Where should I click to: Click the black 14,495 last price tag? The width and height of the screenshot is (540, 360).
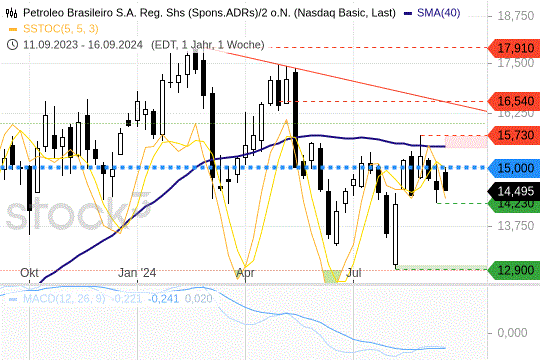point(513,191)
